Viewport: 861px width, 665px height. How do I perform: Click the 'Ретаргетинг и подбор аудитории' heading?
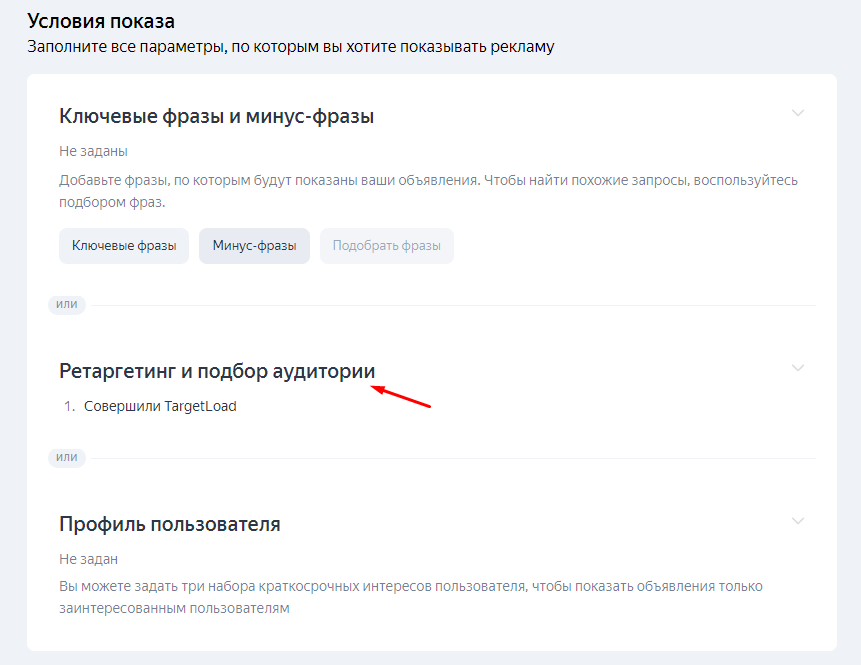tap(217, 371)
